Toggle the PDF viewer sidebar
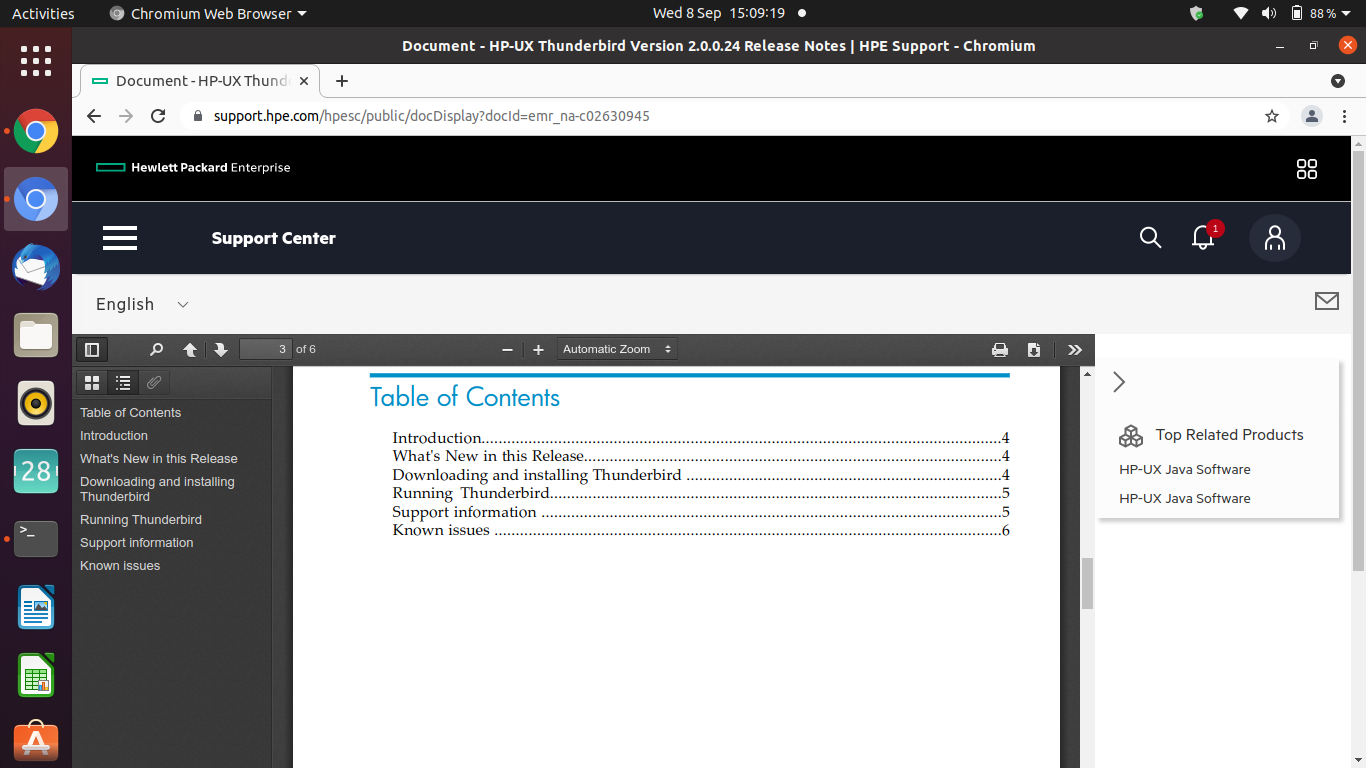 point(92,349)
